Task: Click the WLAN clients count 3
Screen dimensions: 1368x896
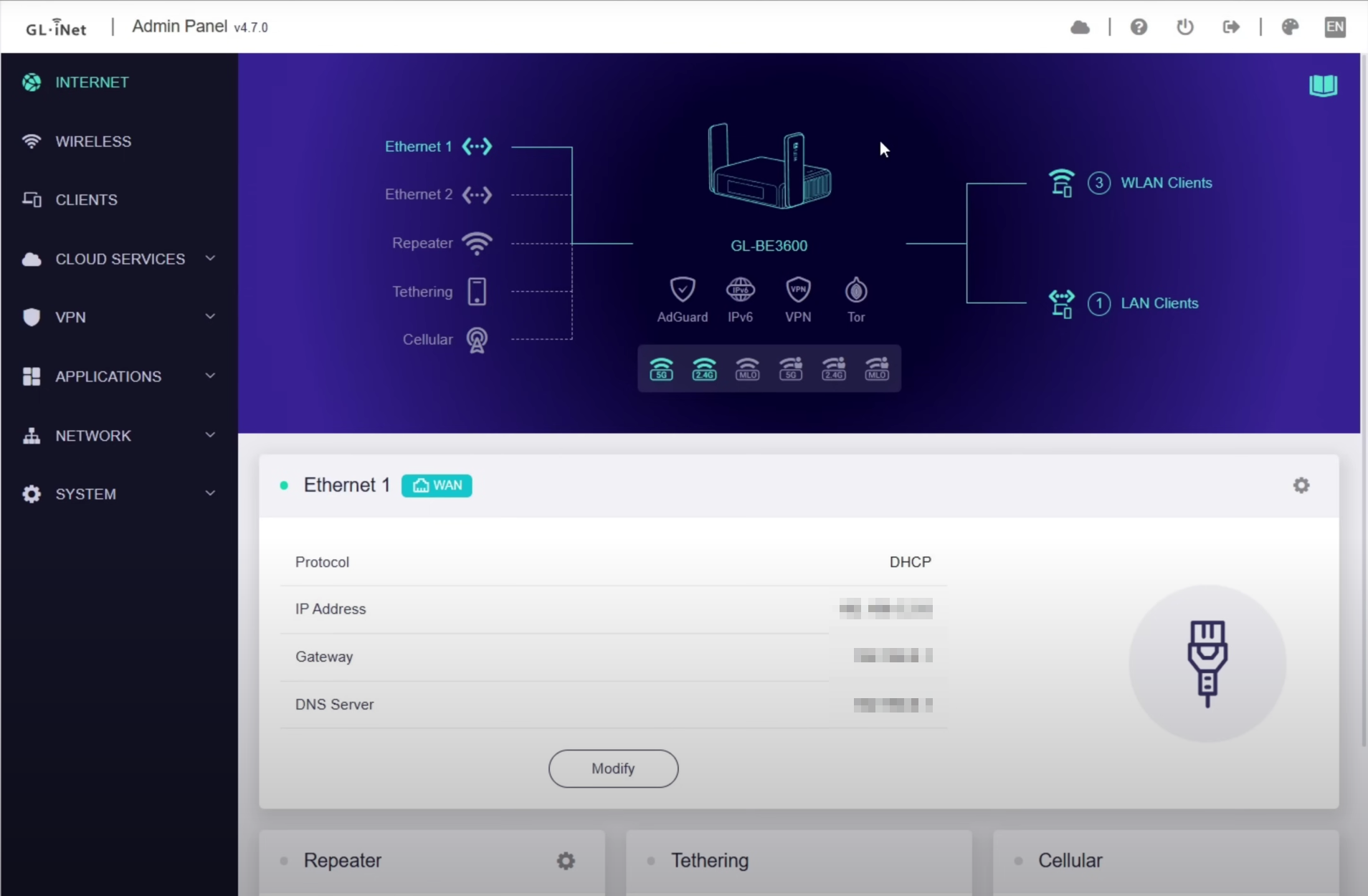Action: 1099,183
